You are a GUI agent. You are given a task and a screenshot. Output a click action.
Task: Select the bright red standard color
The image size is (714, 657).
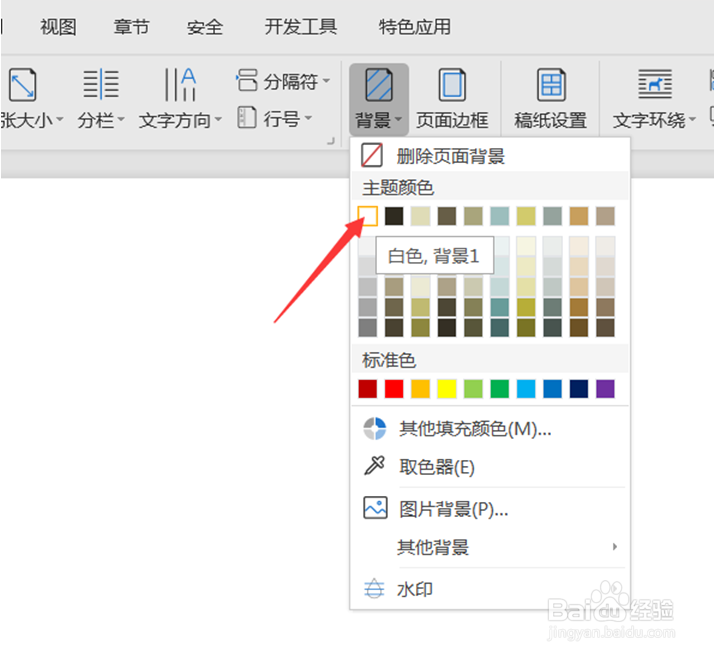394,389
